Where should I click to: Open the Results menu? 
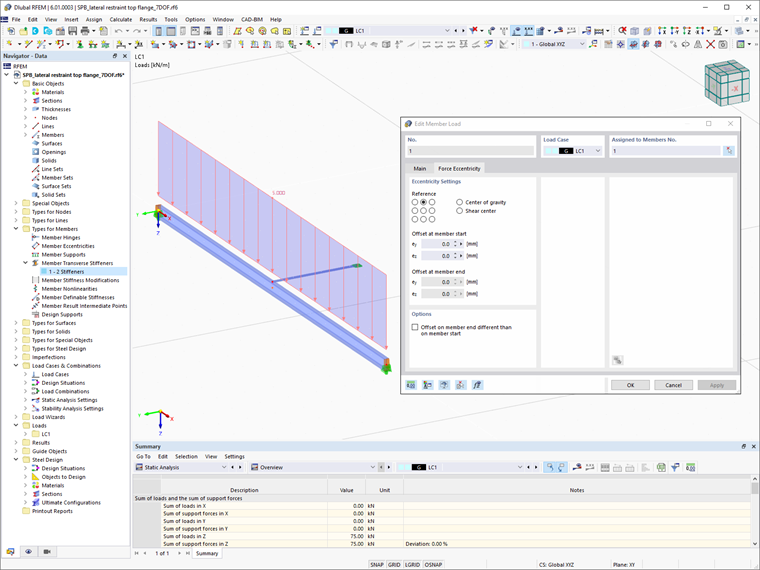(x=148, y=19)
